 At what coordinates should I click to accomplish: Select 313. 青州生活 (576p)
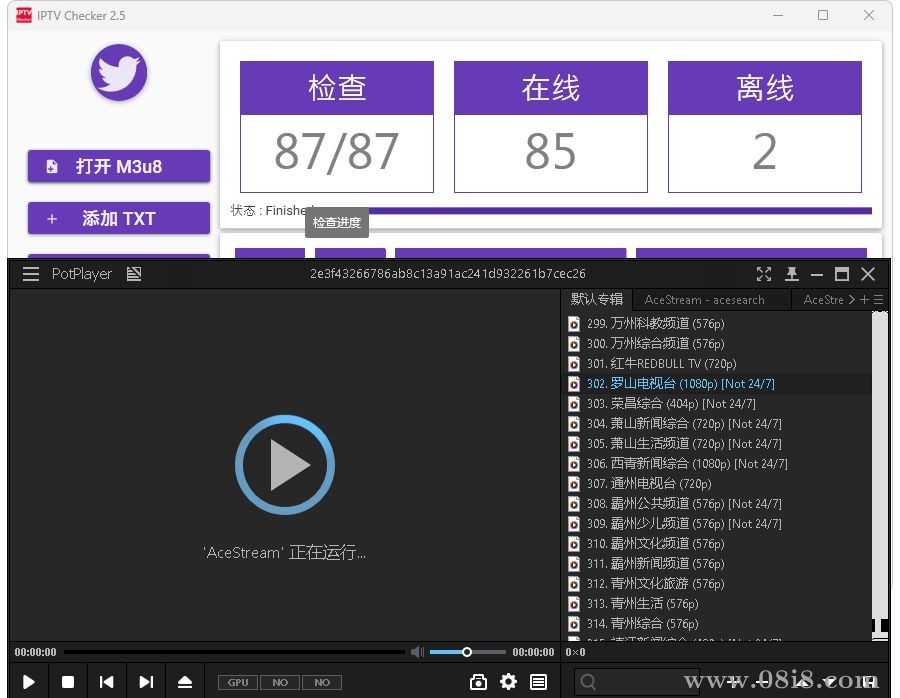(x=717, y=604)
